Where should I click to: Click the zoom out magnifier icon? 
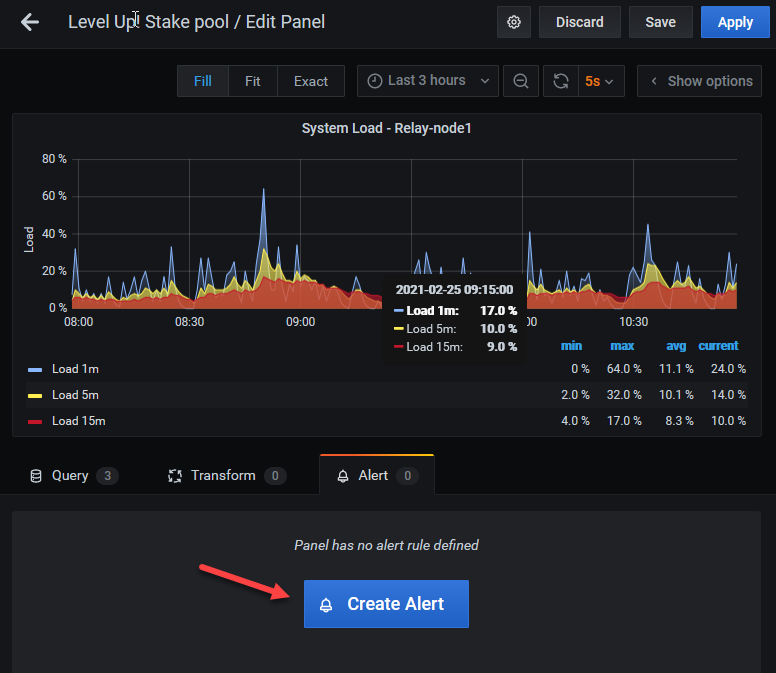click(x=520, y=81)
